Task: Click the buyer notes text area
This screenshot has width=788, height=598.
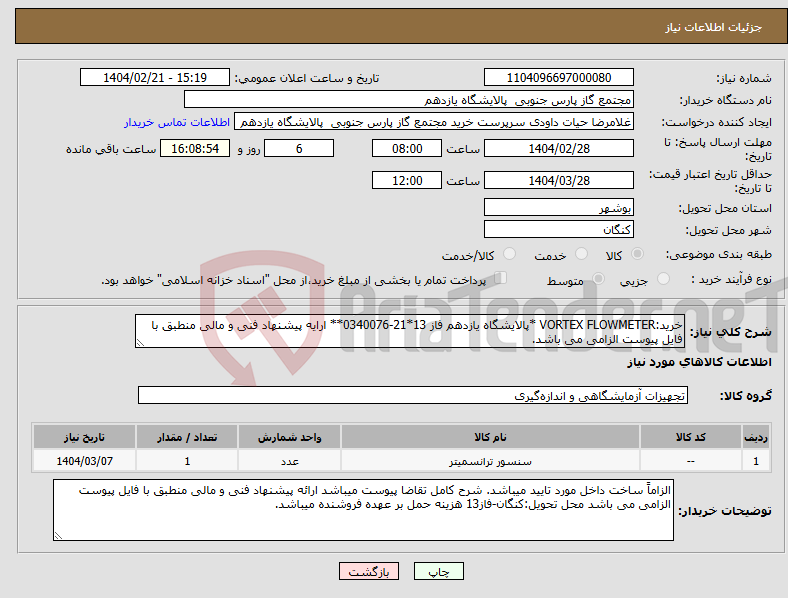Action: click(x=363, y=510)
